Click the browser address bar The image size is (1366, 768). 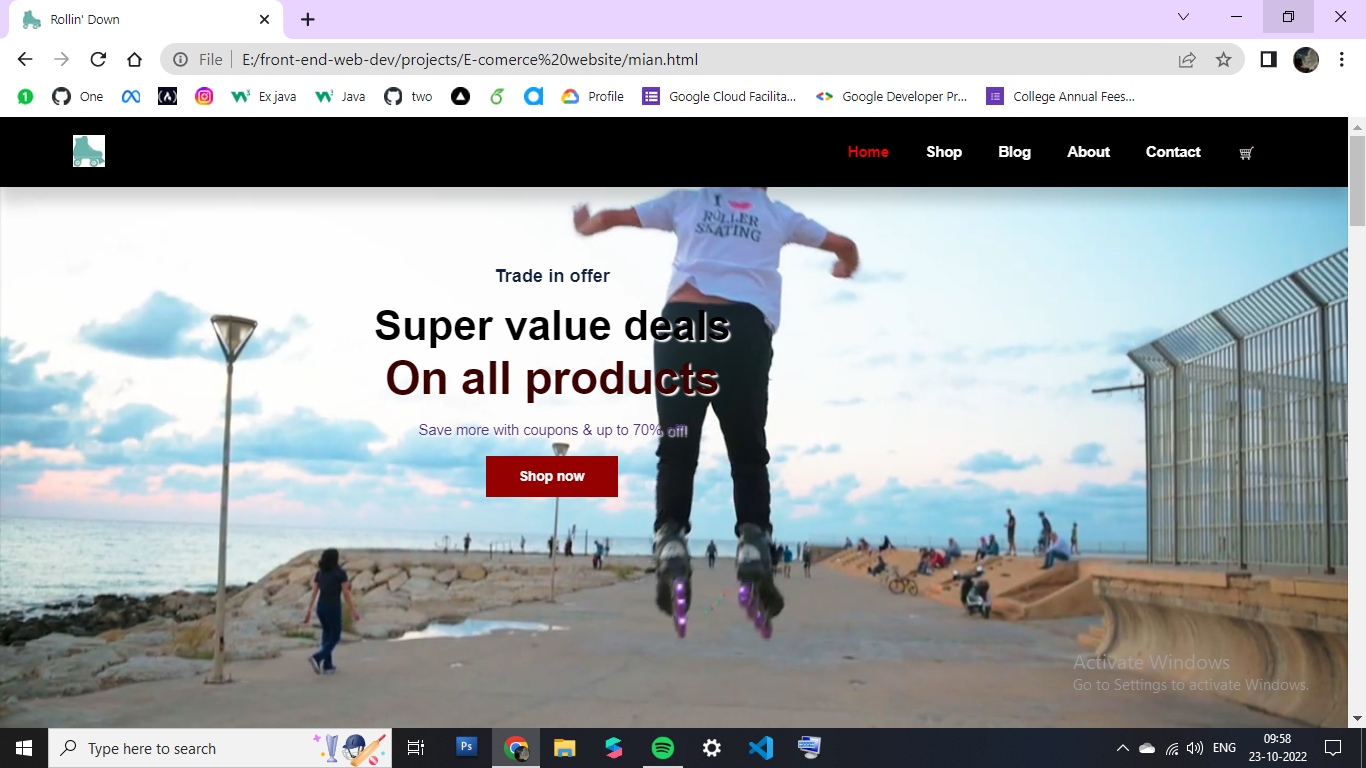click(500, 59)
